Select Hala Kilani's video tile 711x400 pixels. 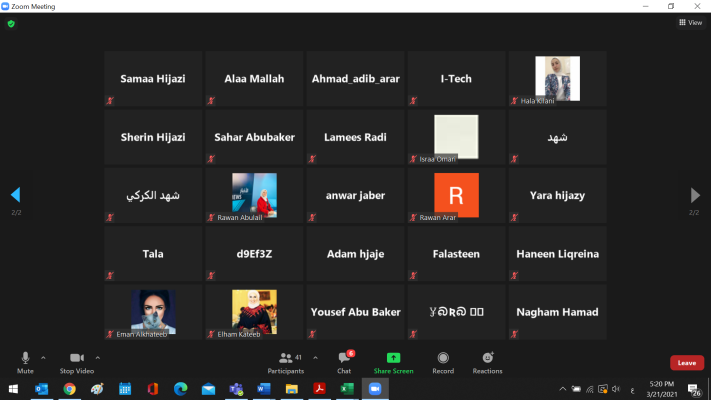pyautogui.click(x=557, y=79)
